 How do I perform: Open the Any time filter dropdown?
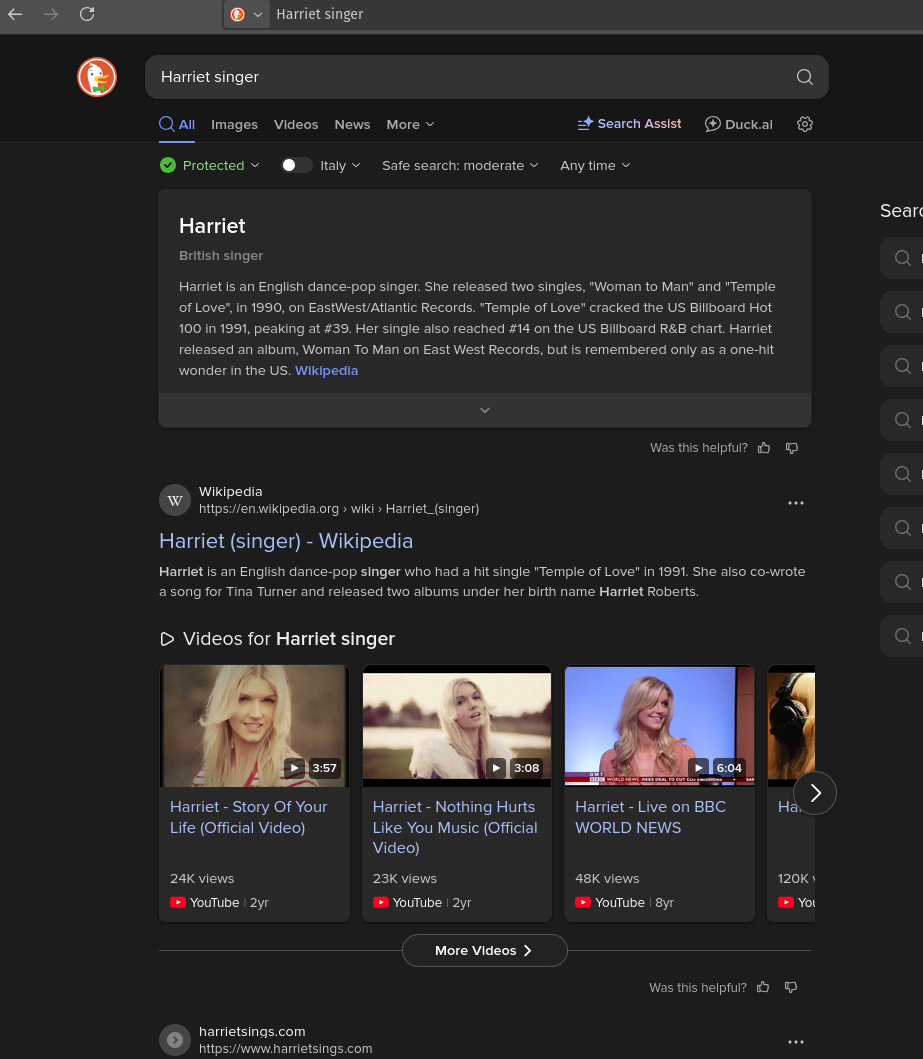pos(595,165)
